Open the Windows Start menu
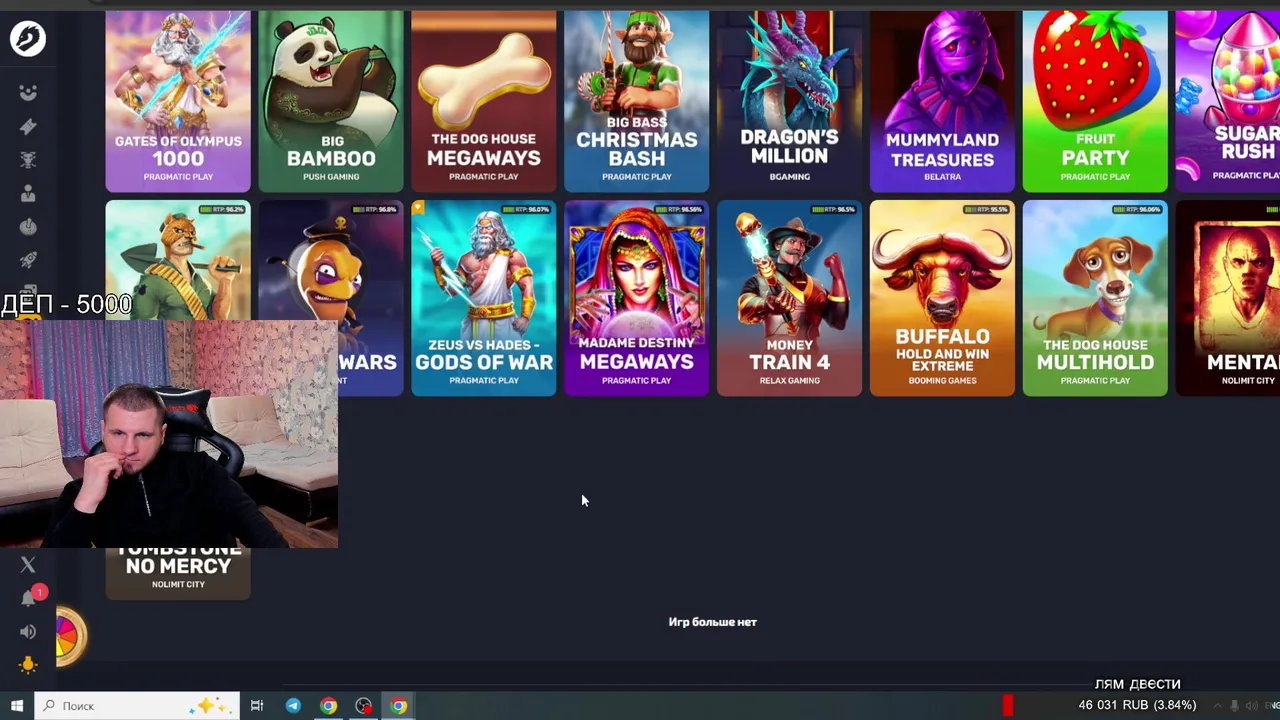This screenshot has height=720, width=1280. coord(17,706)
